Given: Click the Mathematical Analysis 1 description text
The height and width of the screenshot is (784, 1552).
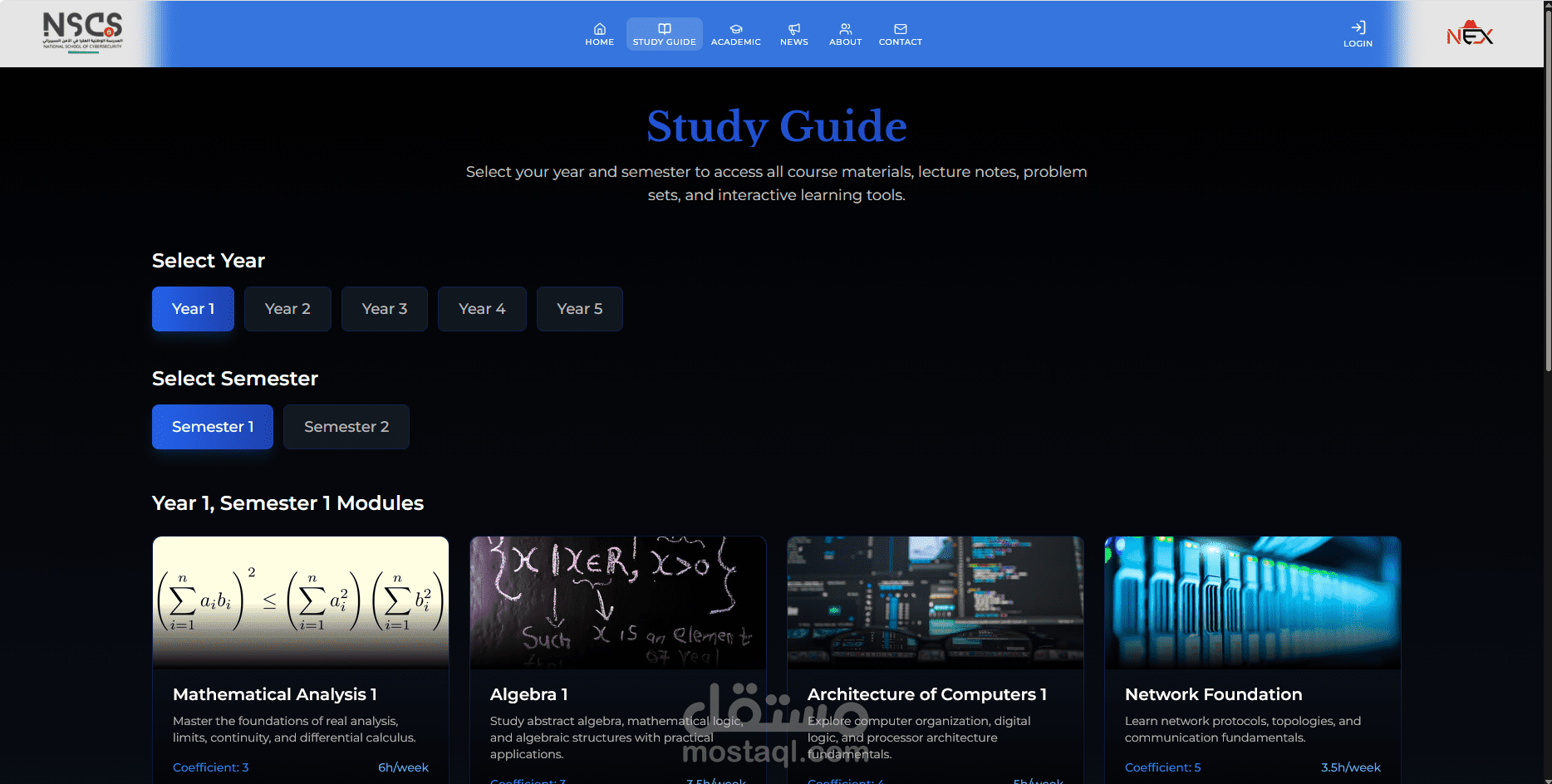Looking at the screenshot, I should click(294, 729).
